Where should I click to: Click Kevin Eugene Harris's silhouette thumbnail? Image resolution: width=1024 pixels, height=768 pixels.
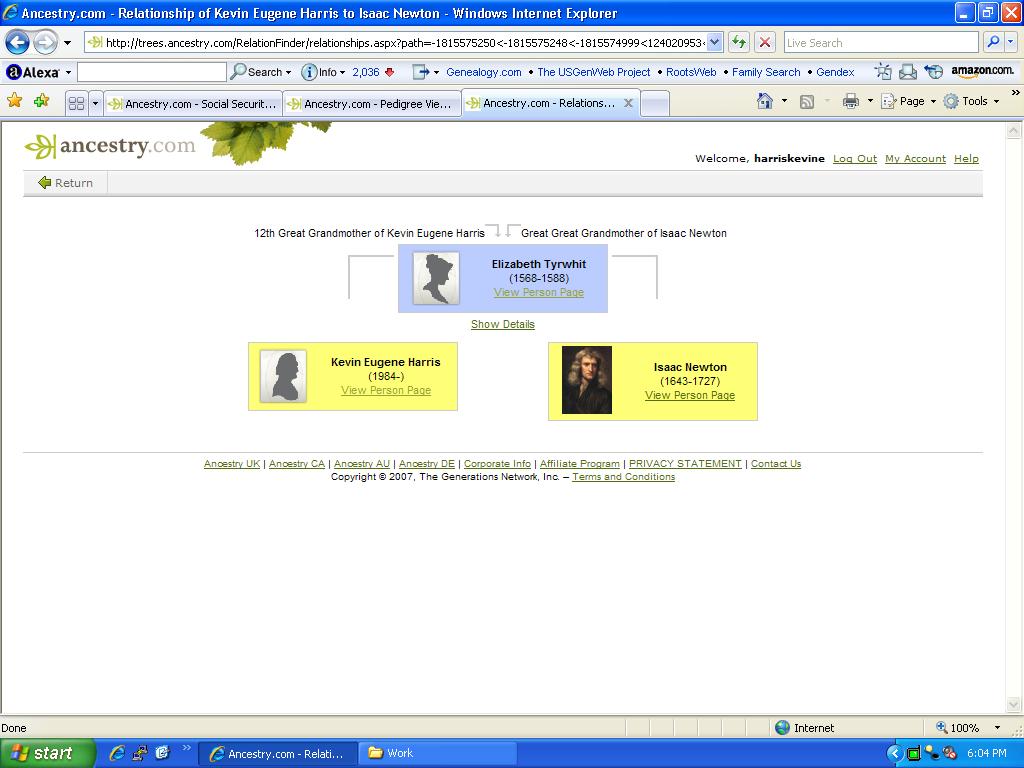click(283, 376)
